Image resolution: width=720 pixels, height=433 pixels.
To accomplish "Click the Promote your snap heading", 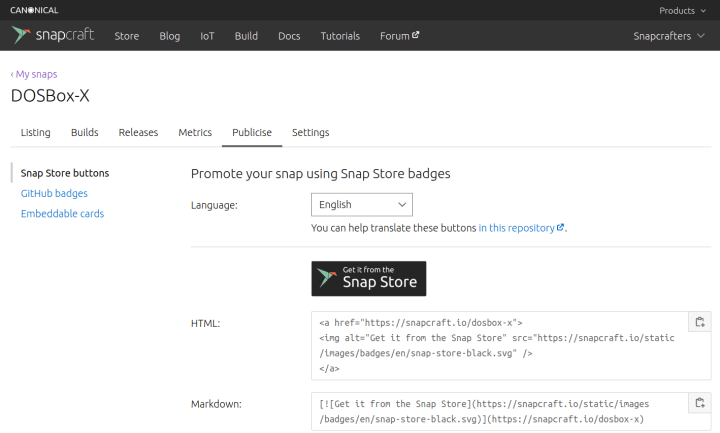I will click(x=321, y=174).
